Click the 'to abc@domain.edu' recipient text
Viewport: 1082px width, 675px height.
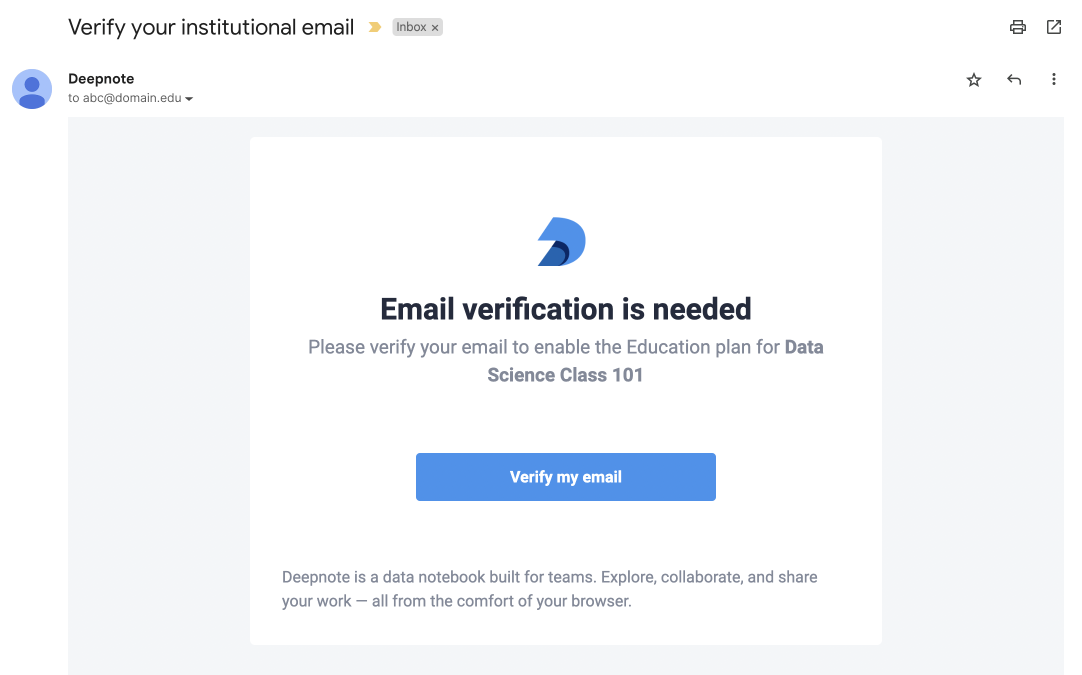[125, 98]
